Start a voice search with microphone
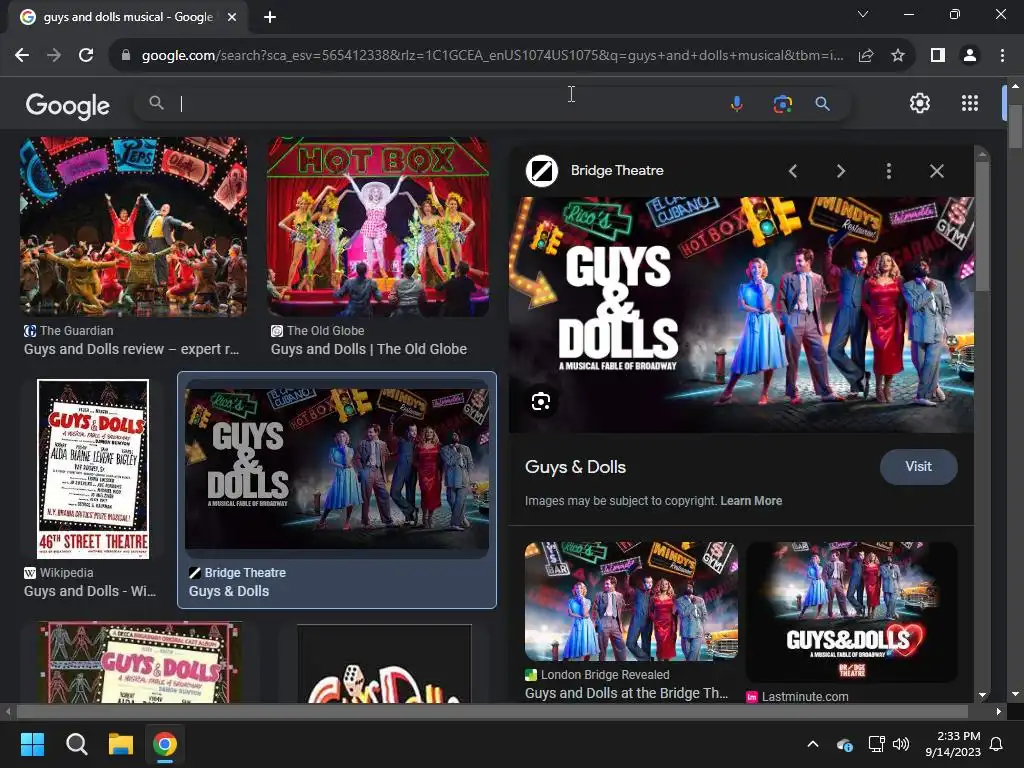The width and height of the screenshot is (1024, 768). (737, 104)
